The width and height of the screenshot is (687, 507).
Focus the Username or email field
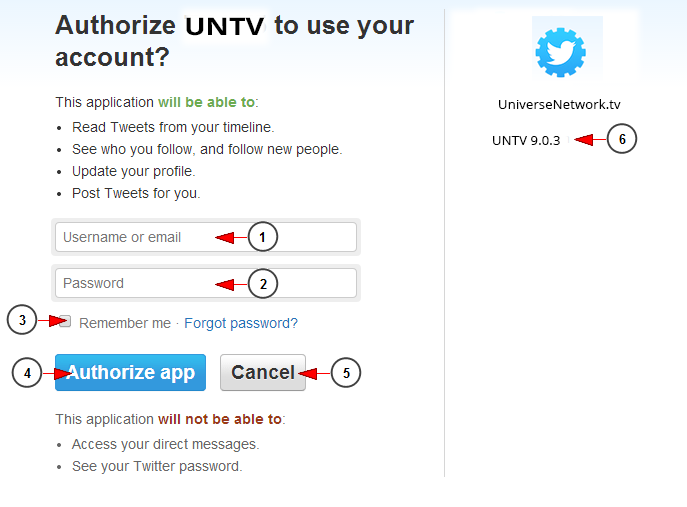pyautogui.click(x=205, y=237)
